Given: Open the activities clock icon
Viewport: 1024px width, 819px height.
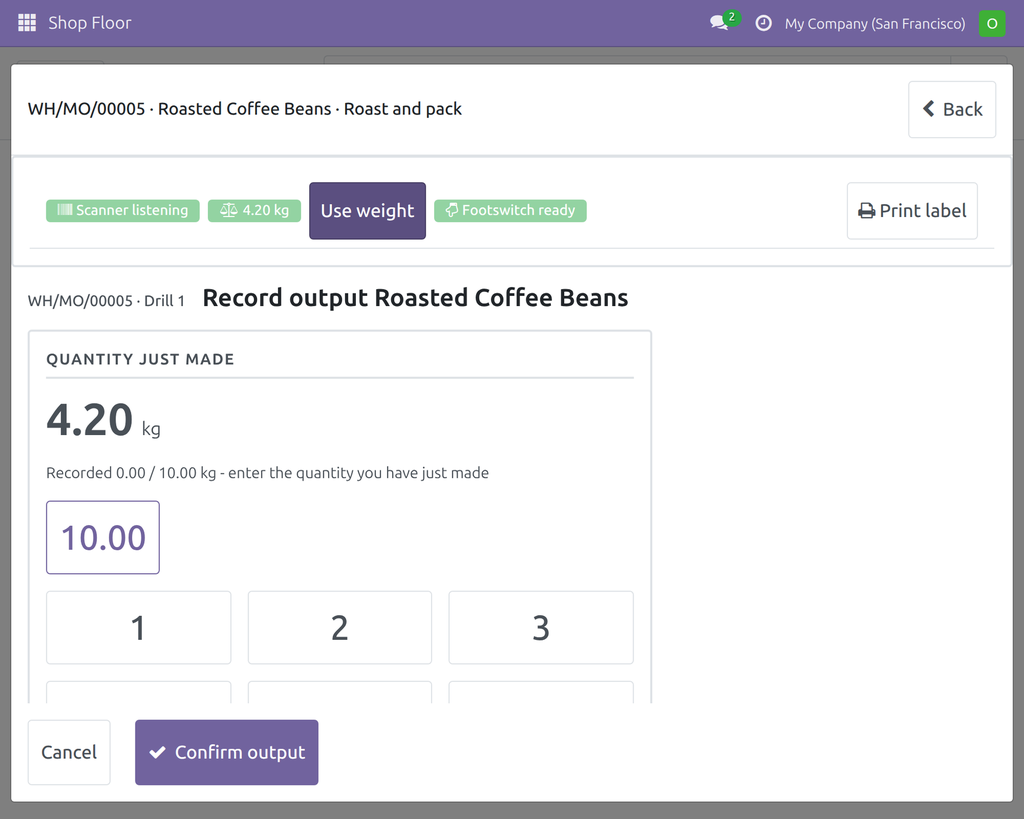Looking at the screenshot, I should pos(763,24).
